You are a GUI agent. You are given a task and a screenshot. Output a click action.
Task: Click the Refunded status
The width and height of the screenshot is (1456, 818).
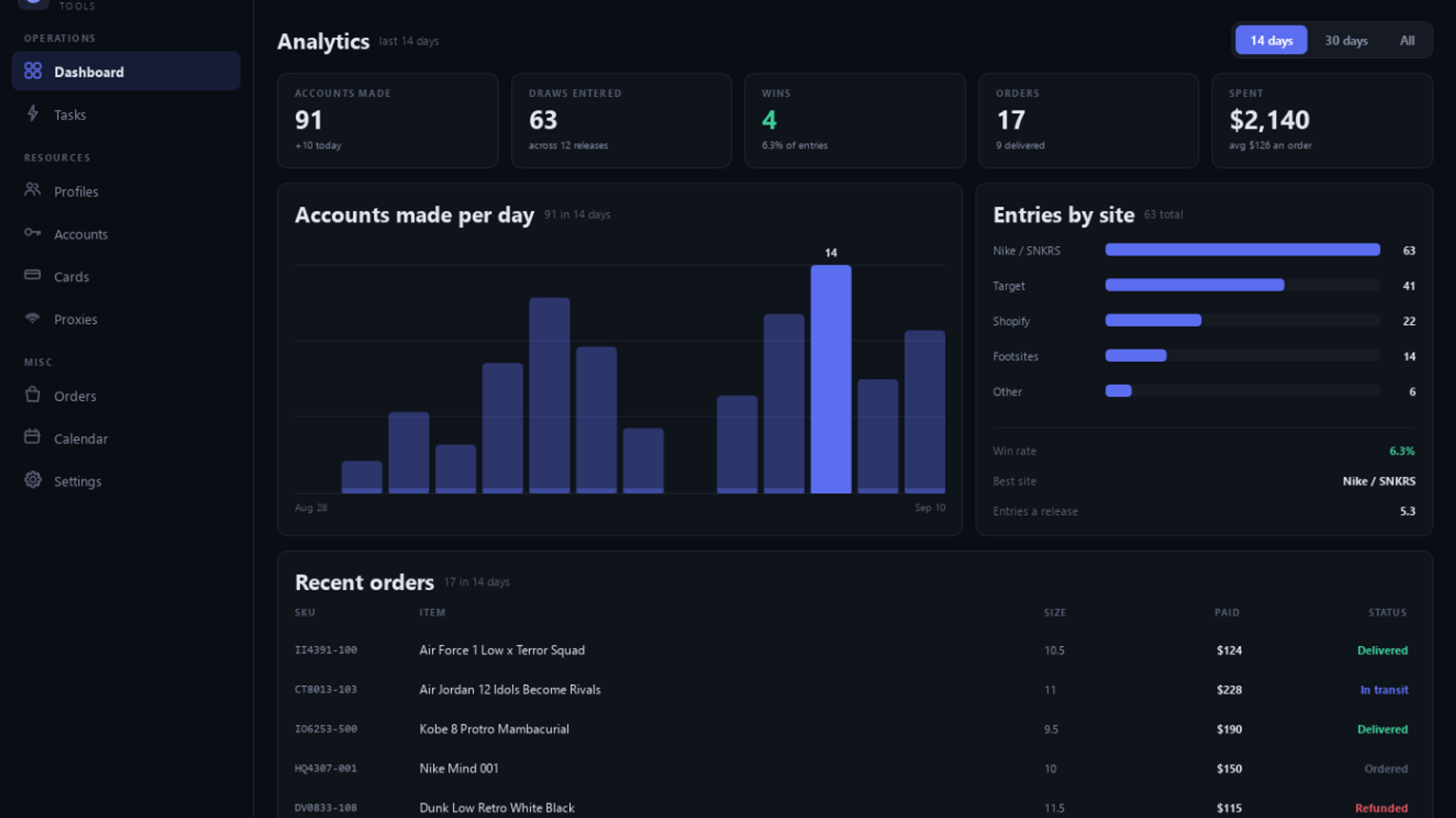tap(1381, 808)
